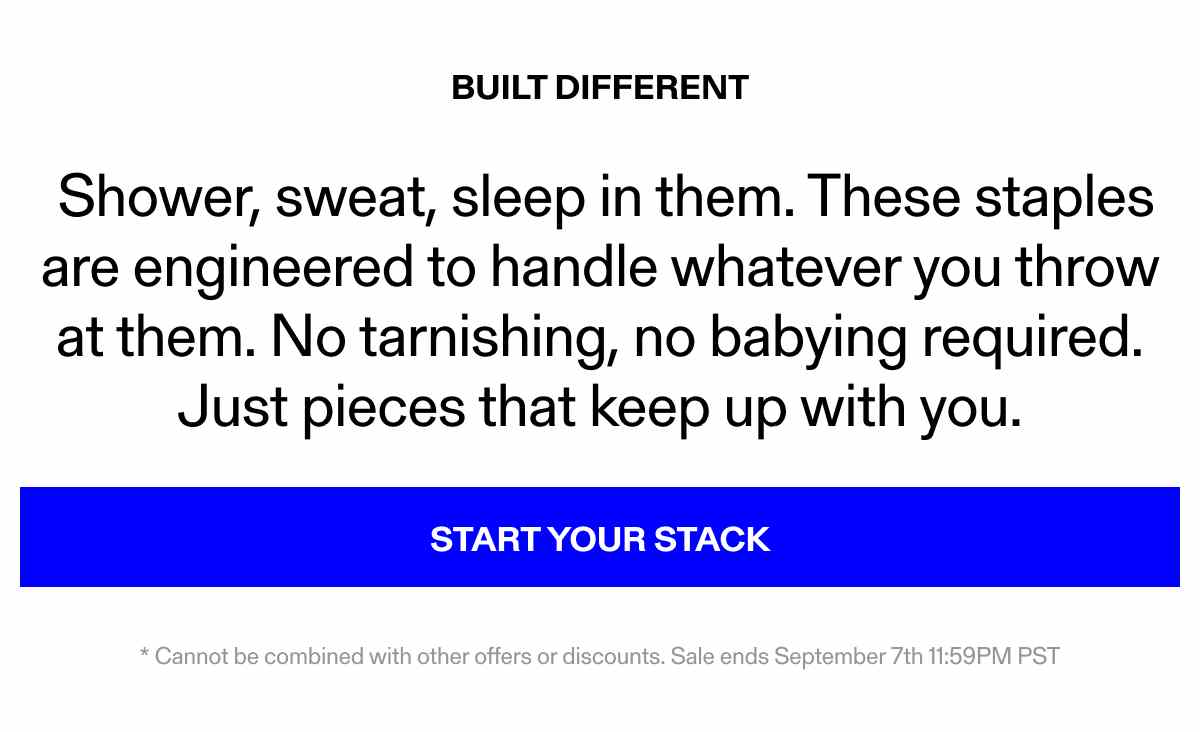Click the "Sale ends" text
Image resolution: width=1200 pixels, height=732 pixels.
(x=720, y=657)
